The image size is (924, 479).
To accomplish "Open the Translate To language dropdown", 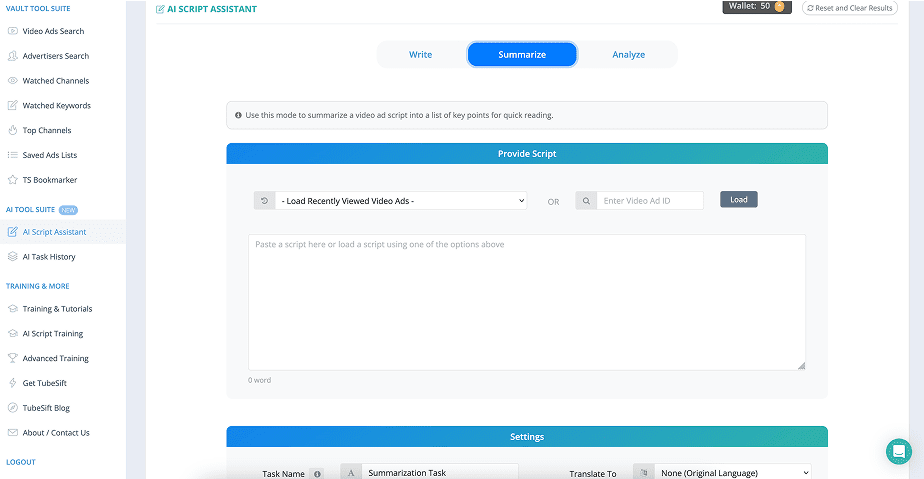I will (x=730, y=472).
